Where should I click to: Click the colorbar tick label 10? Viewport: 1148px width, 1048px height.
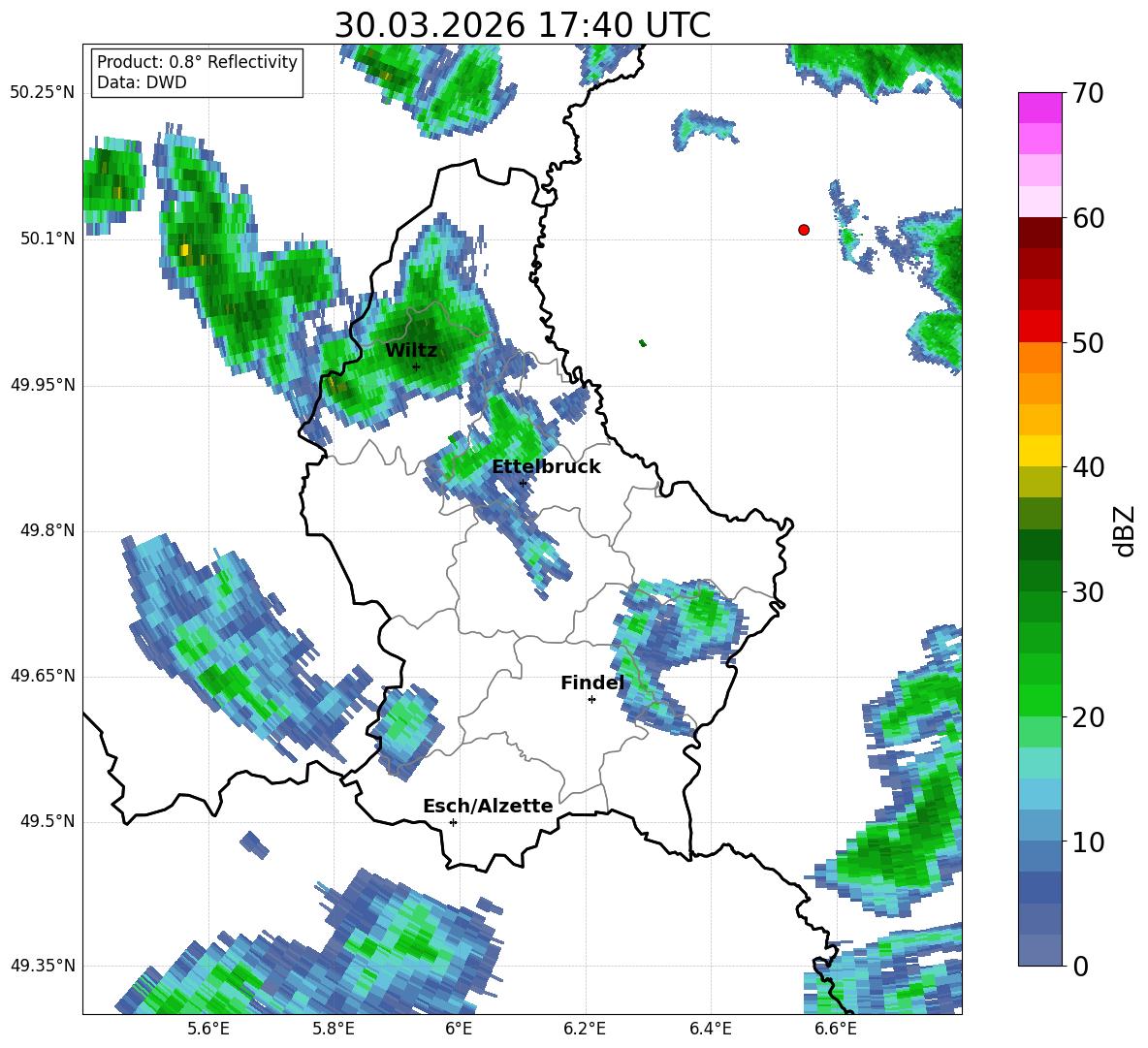[1088, 842]
